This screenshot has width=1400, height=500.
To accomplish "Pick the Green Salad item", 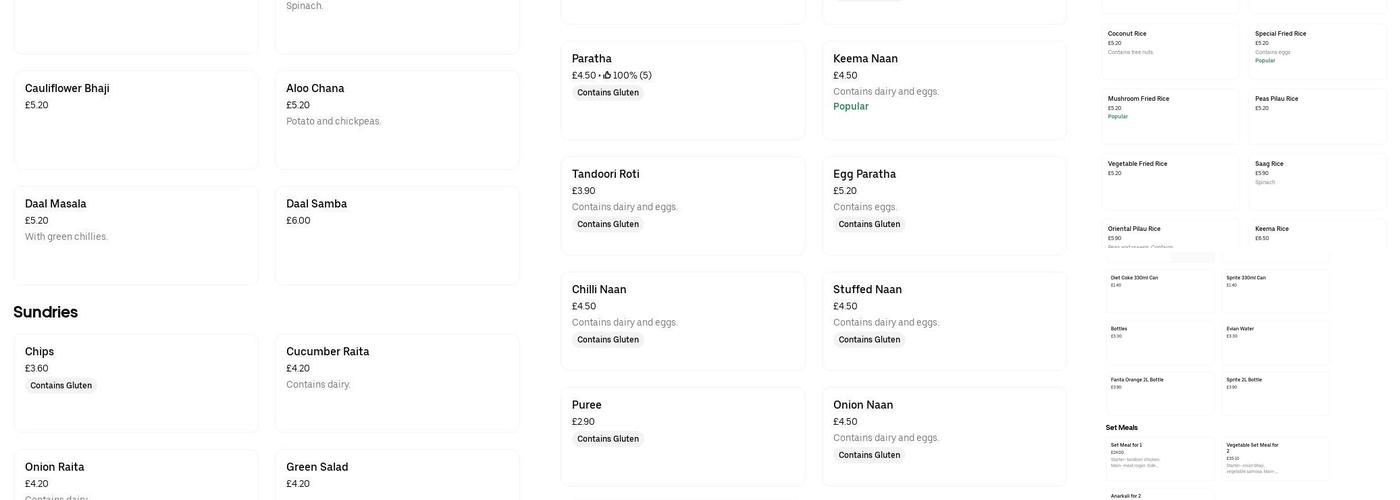I will pyautogui.click(x=397, y=476).
